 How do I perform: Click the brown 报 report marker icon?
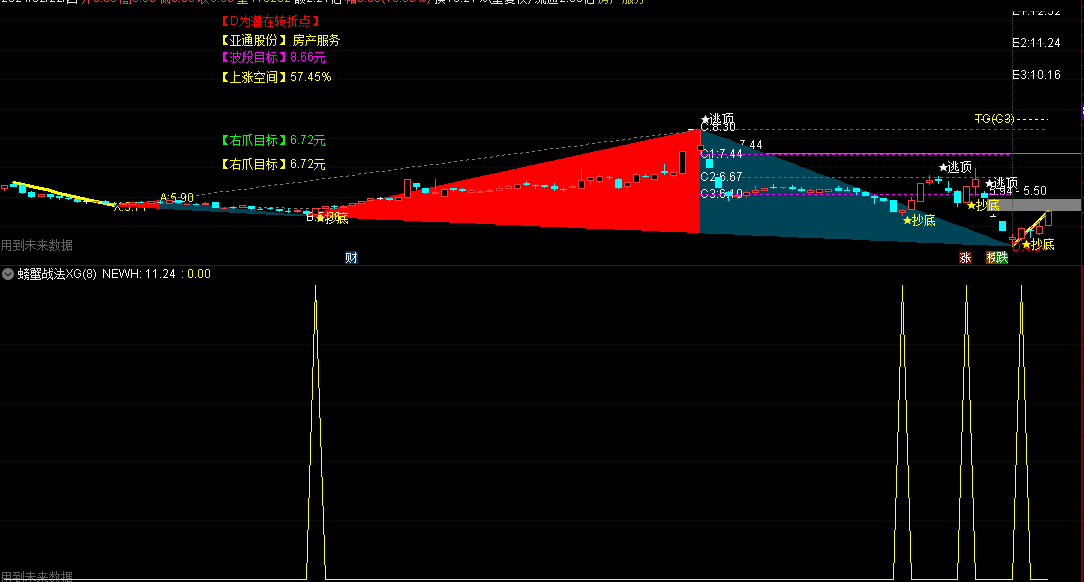(x=991, y=258)
